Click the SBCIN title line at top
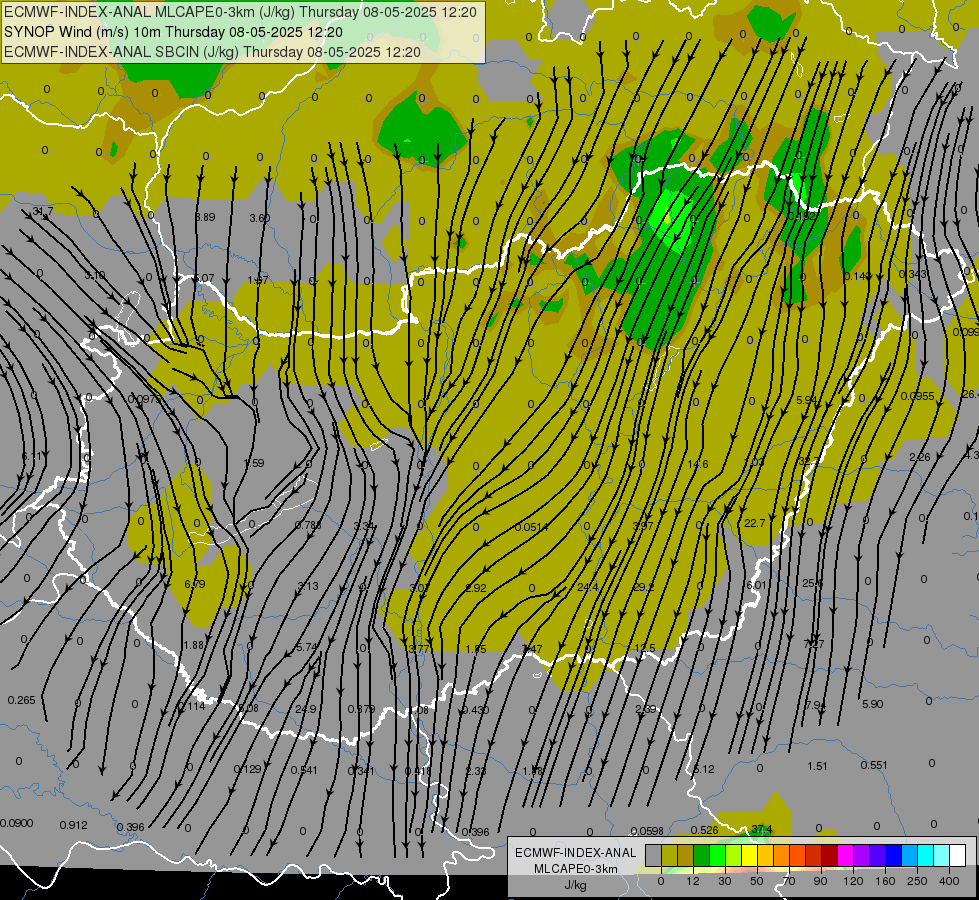 point(212,52)
